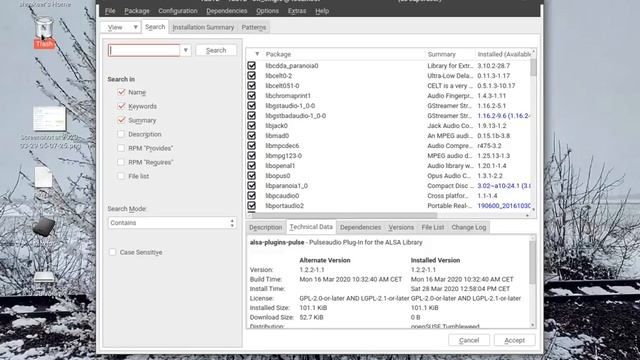Enable RPM "Provides" search option

pos(121,148)
